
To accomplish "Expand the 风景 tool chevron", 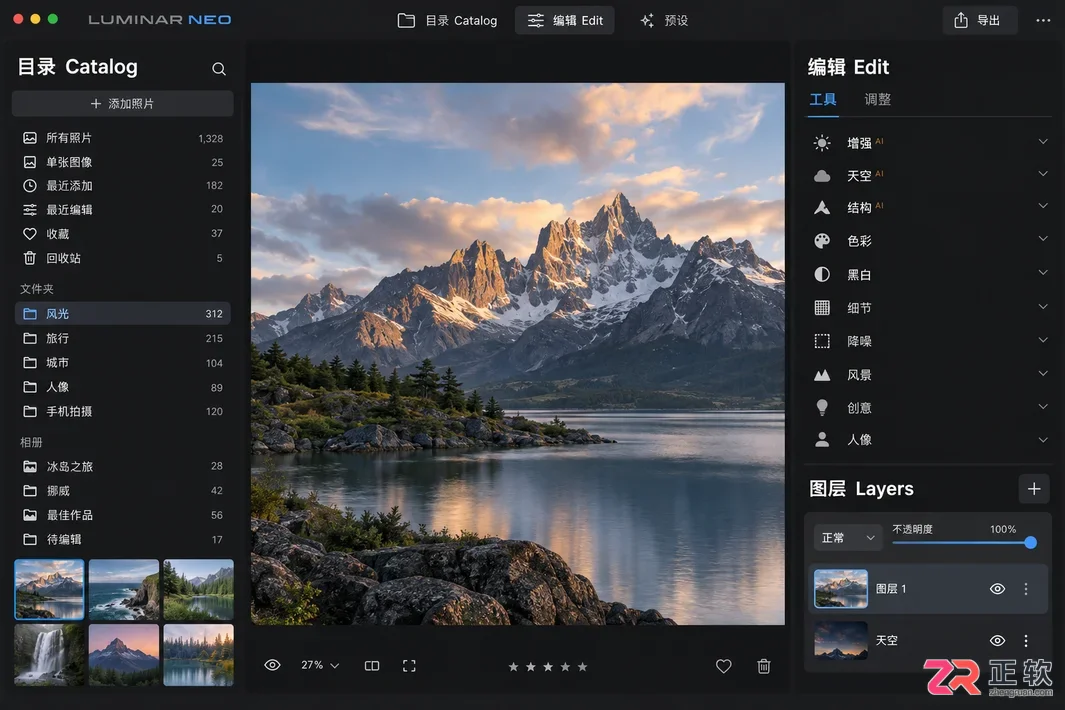I will 1043,373.
